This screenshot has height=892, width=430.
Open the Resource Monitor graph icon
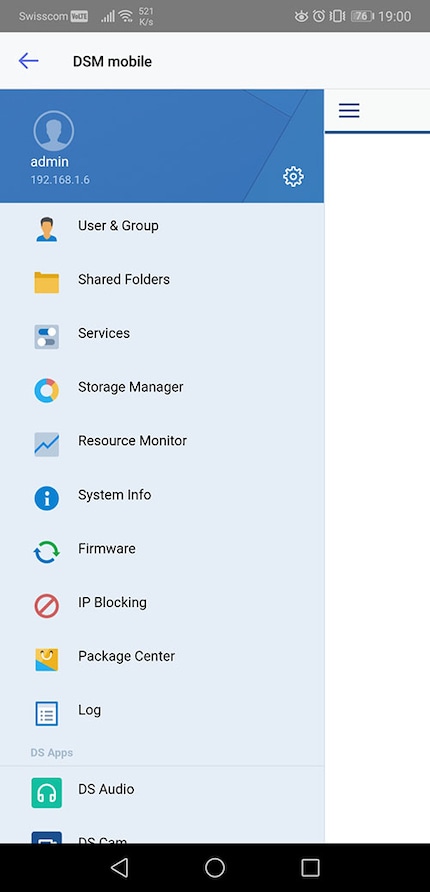click(x=47, y=444)
